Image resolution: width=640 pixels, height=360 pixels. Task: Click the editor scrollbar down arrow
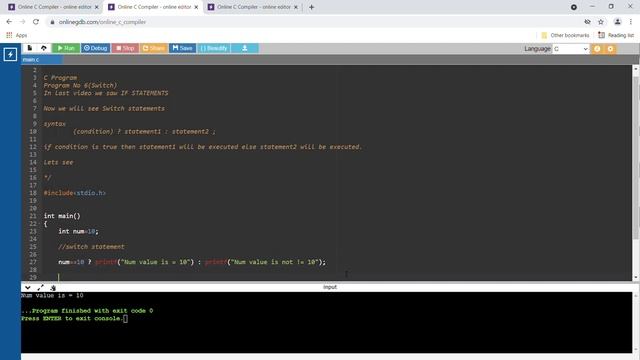(636, 277)
